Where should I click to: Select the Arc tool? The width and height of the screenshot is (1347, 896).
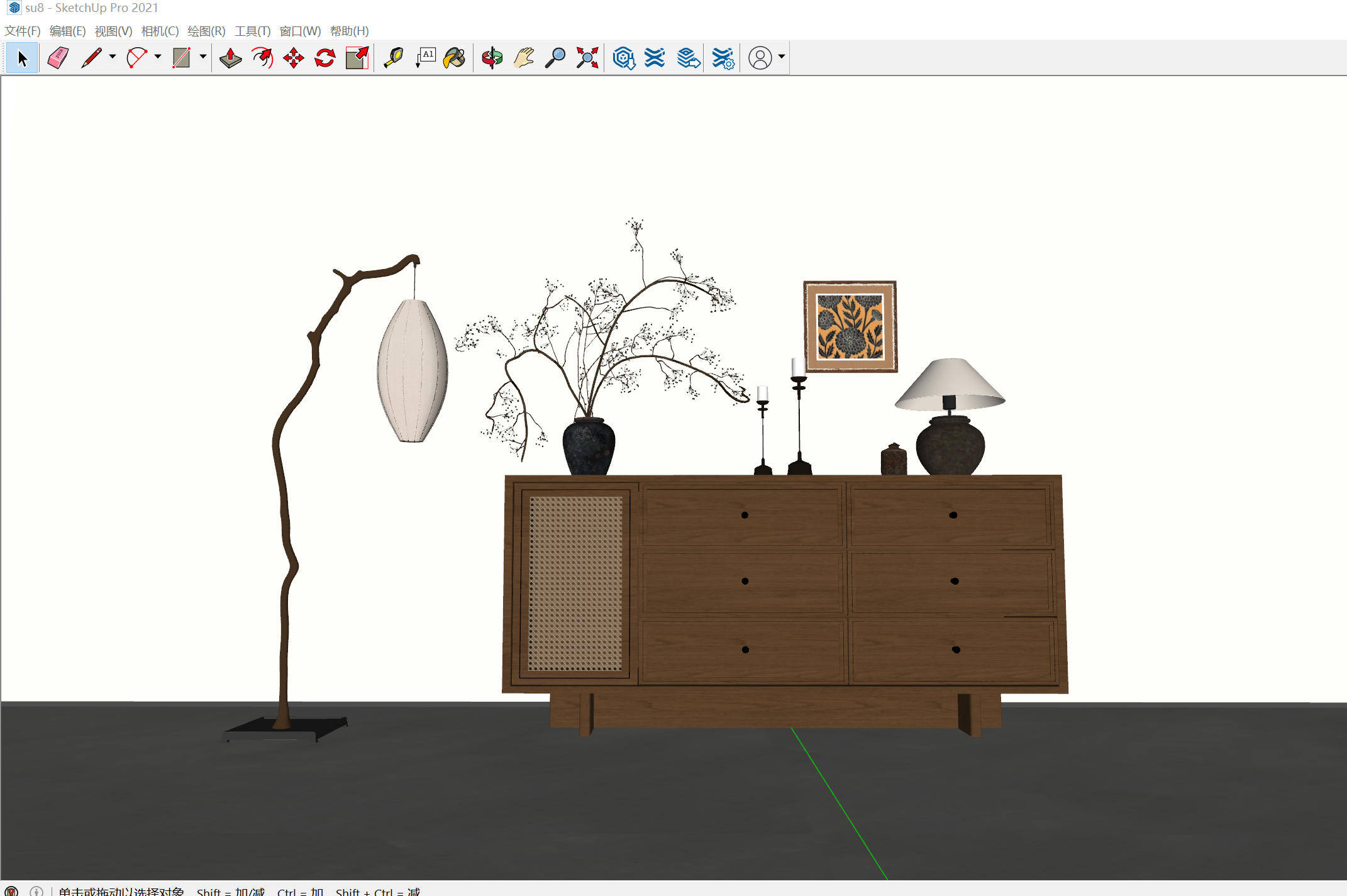pyautogui.click(x=136, y=58)
